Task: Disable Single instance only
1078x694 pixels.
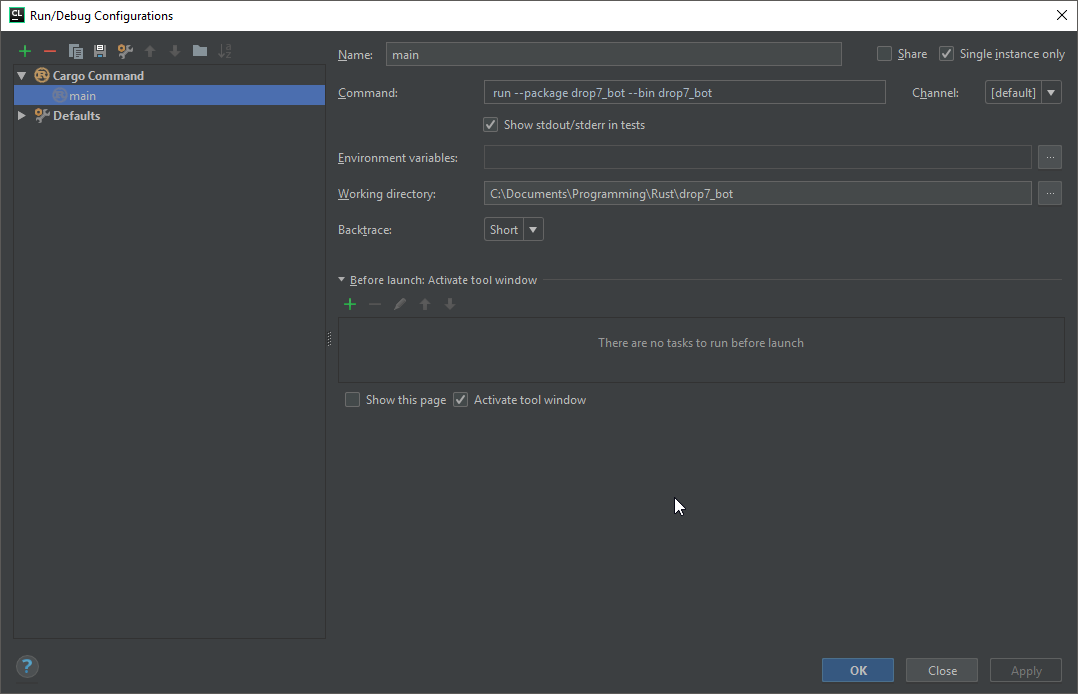Action: [x=946, y=53]
